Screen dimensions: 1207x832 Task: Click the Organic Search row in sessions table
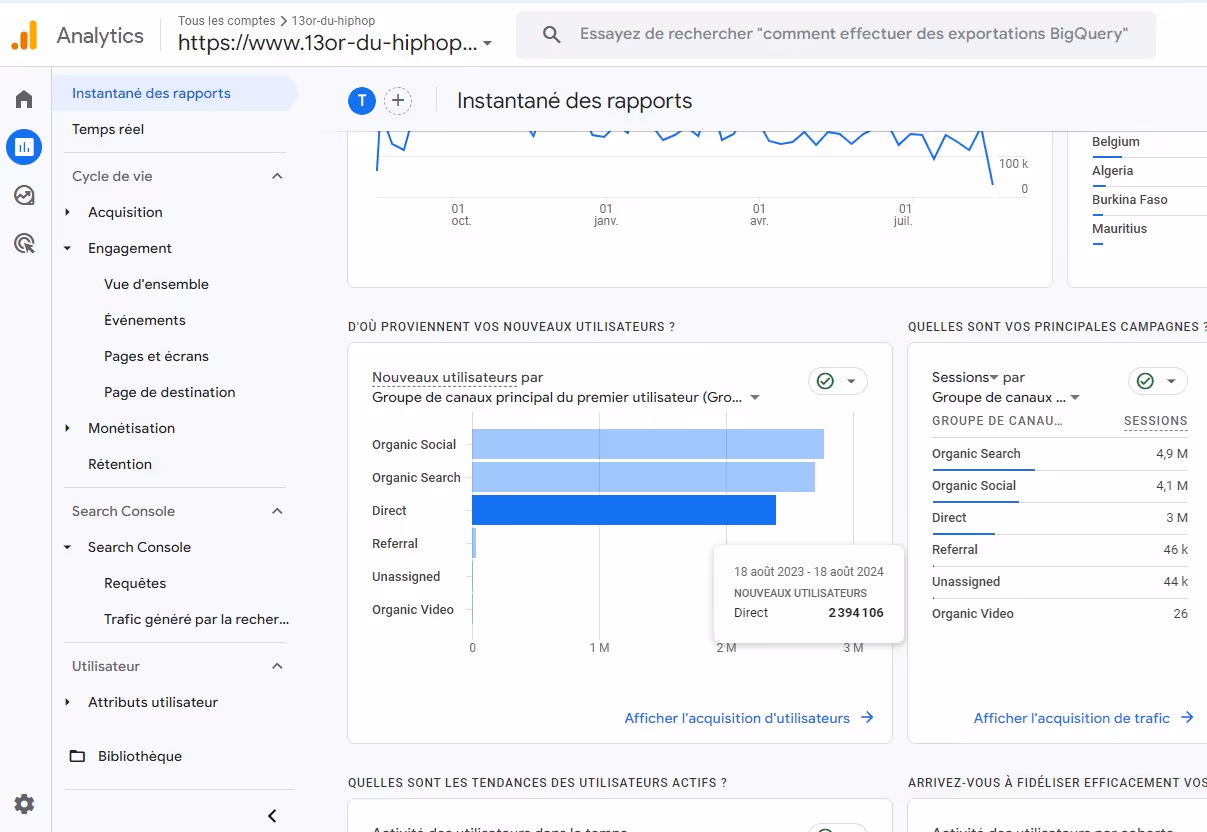[x=1059, y=454]
